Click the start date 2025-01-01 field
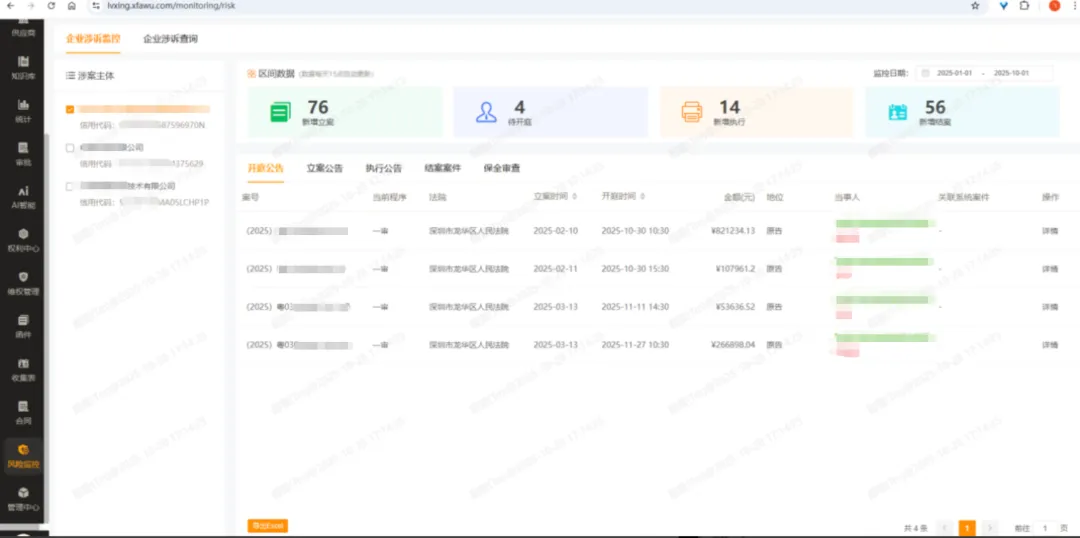Viewport: 1080px width, 538px height. 954,73
